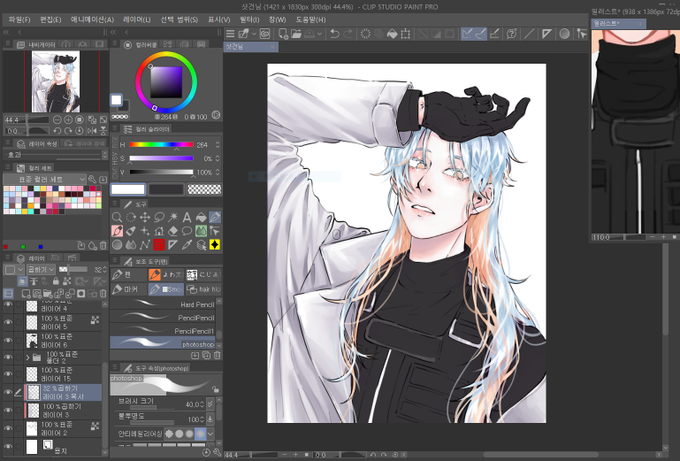Click the New canvas icon
The image size is (680, 461).
tap(283, 33)
